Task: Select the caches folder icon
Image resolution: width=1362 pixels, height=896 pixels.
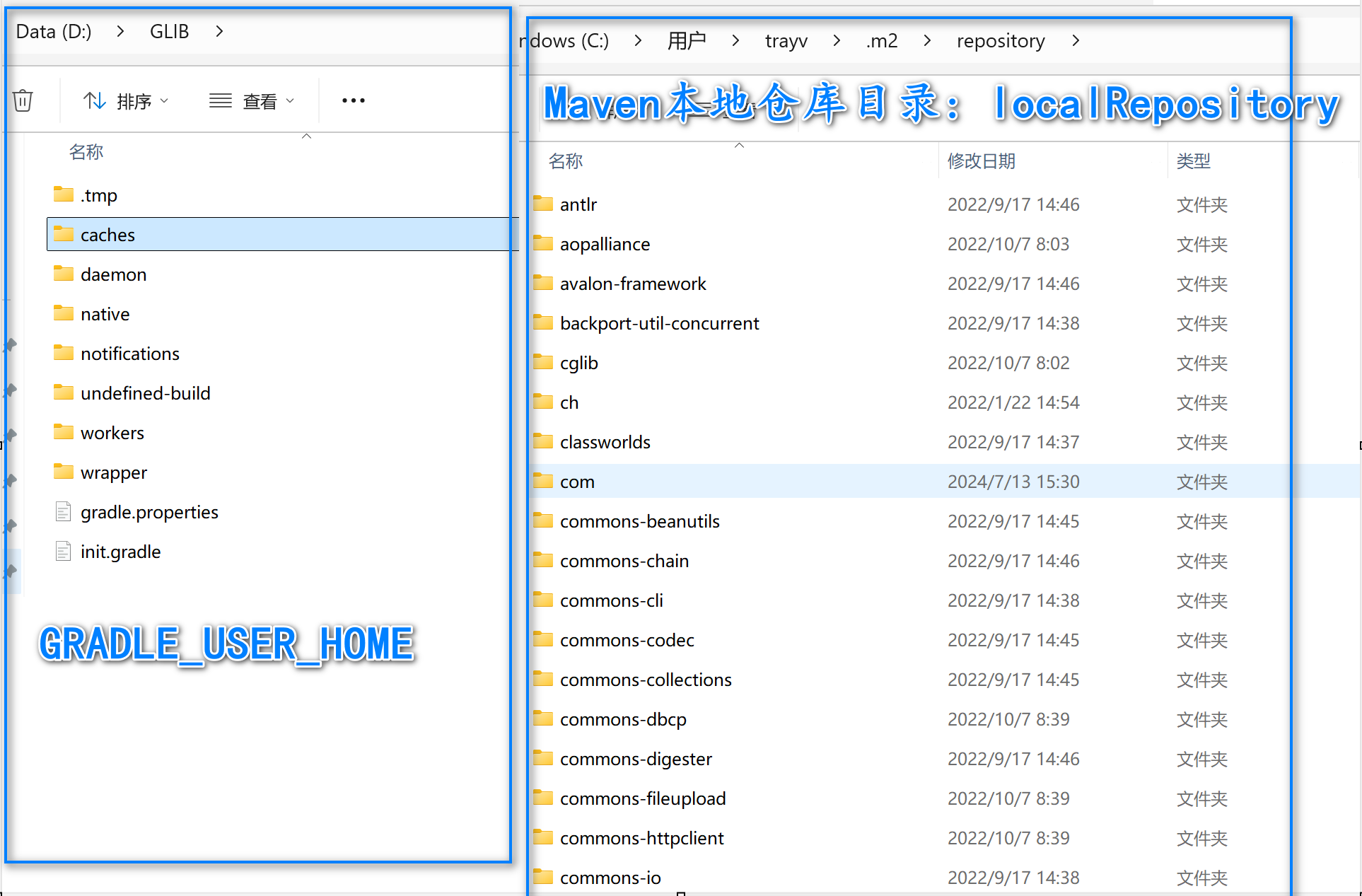Action: 64,234
